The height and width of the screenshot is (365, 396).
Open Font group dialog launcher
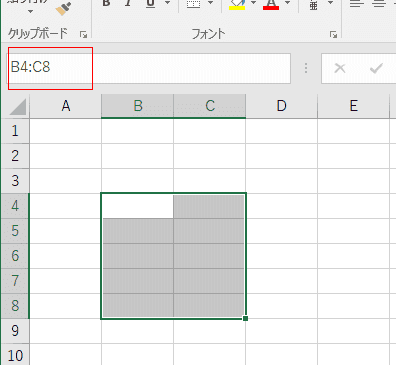[333, 34]
